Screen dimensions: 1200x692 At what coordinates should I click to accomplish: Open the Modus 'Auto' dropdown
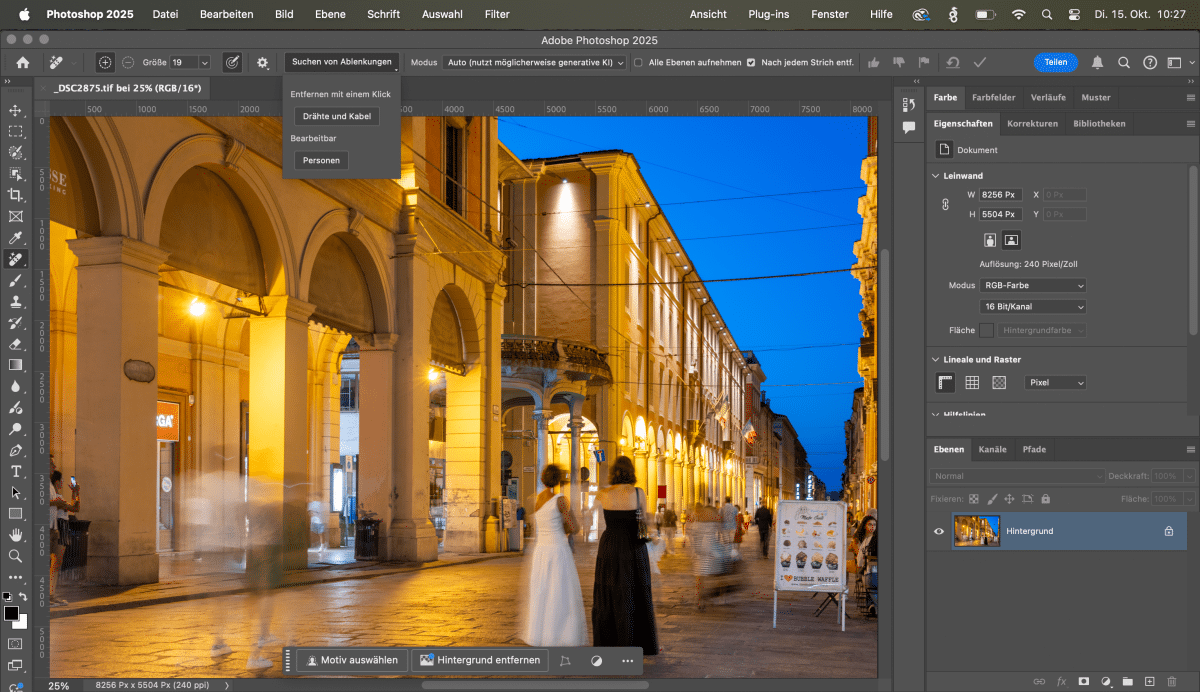(x=535, y=62)
